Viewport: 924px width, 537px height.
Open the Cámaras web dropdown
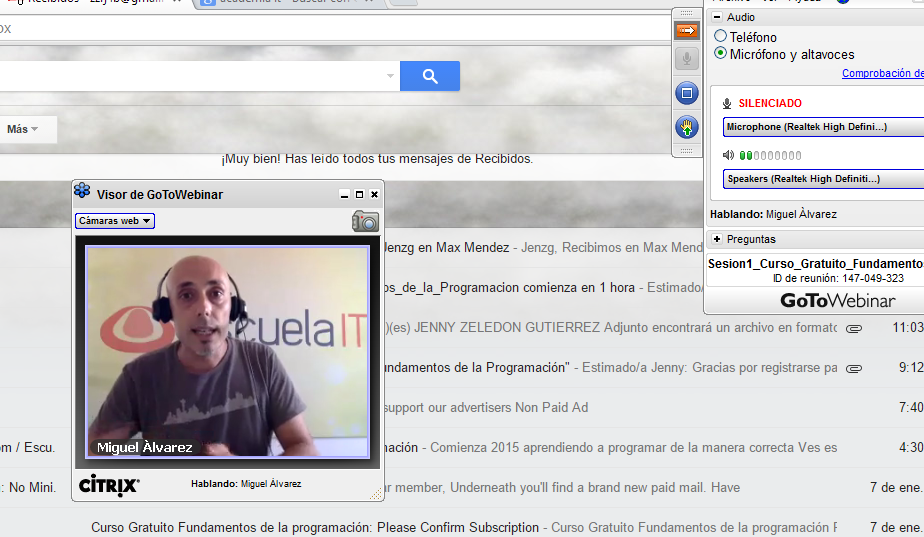(115, 221)
